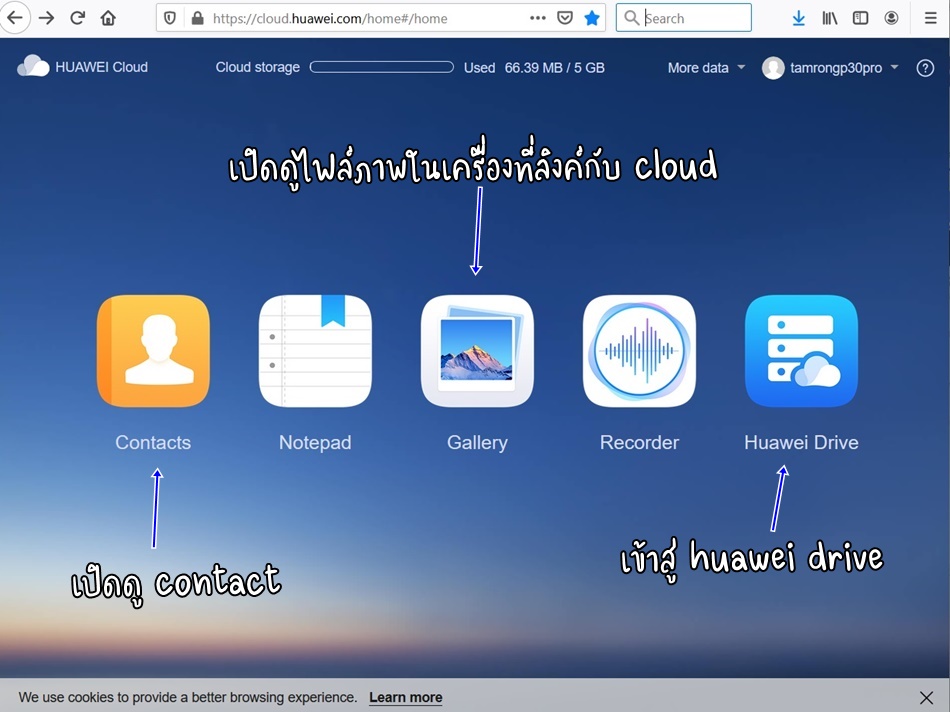Open page actions three-dot menu

537,18
